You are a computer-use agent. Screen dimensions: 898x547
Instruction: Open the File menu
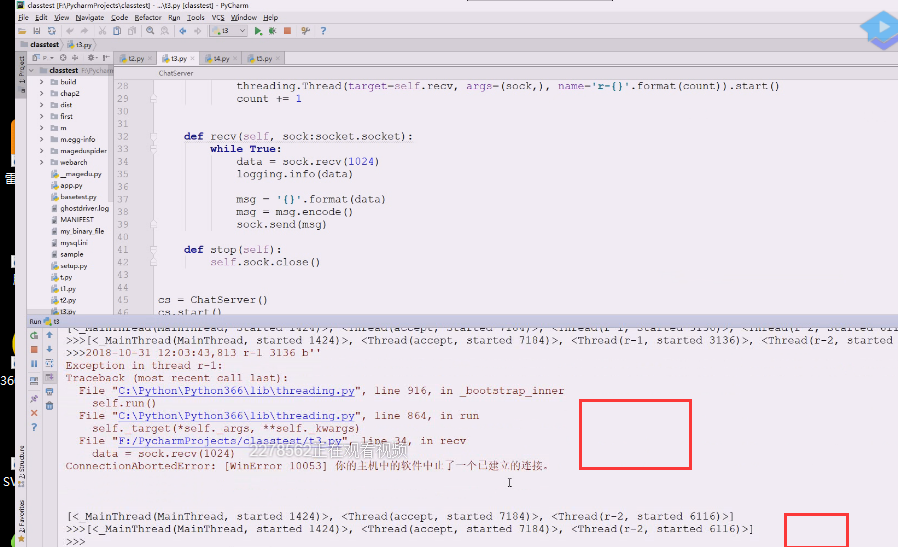click(x=23, y=18)
